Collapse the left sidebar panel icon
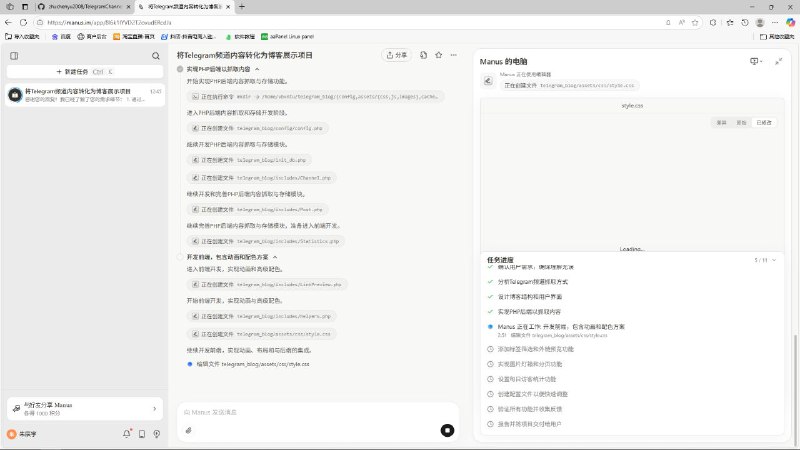 (14, 56)
